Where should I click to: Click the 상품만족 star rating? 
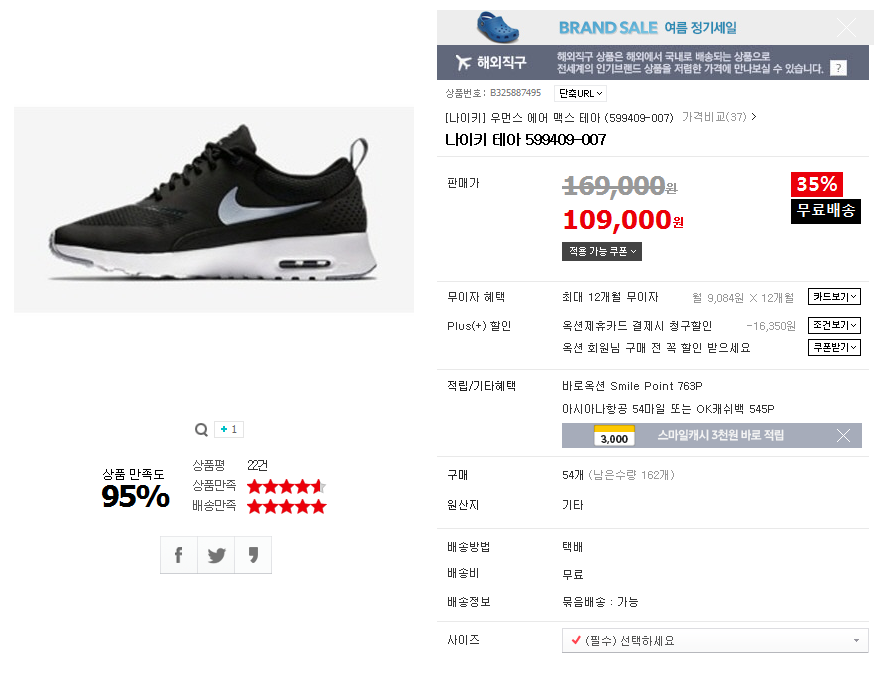pyautogui.click(x=286, y=486)
